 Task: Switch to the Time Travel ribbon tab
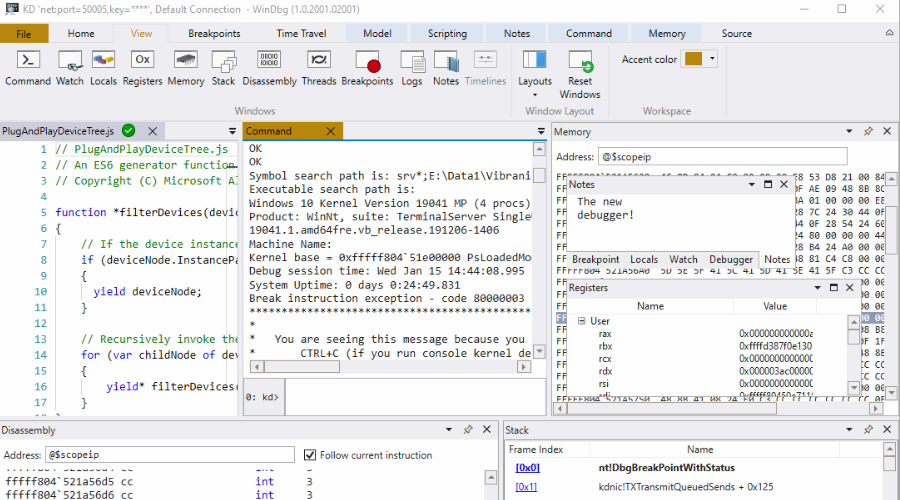301,33
